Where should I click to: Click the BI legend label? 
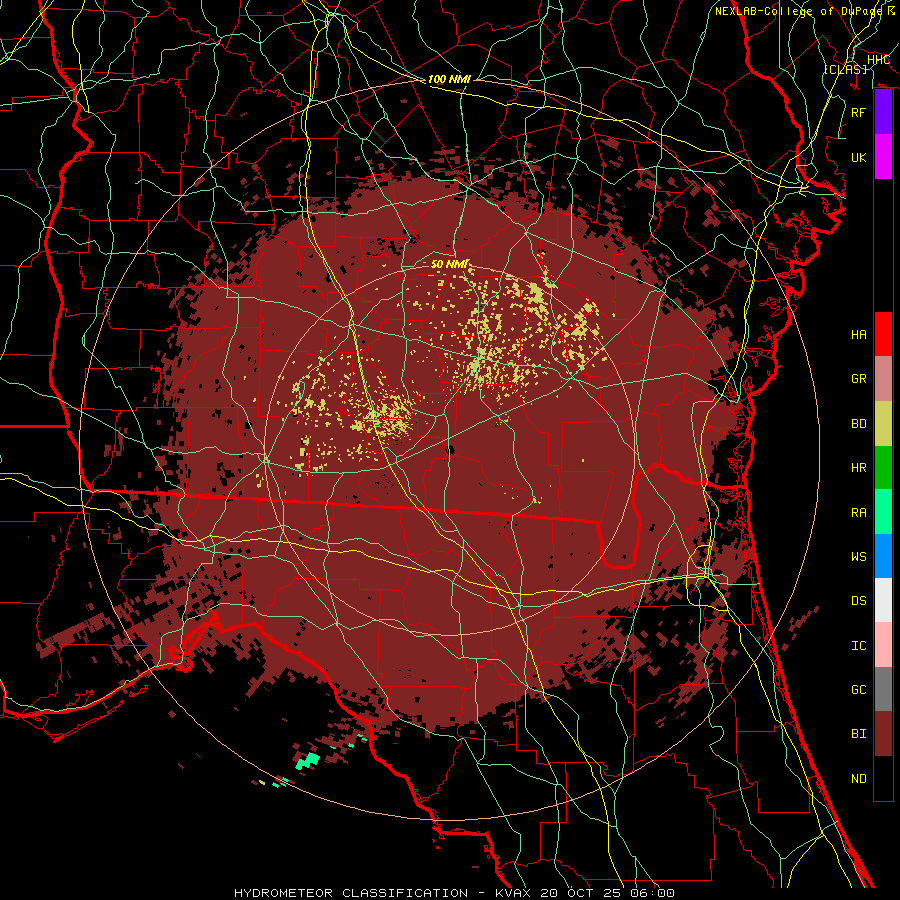point(859,734)
